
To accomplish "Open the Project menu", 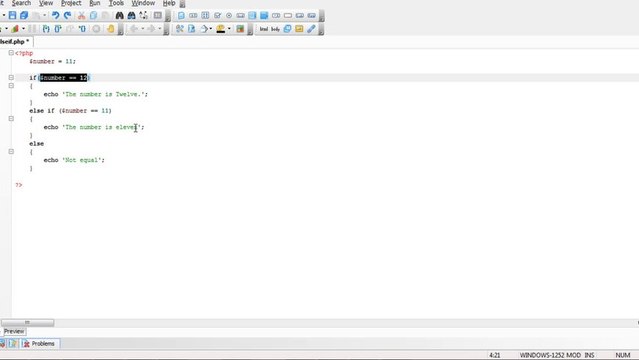I will click(71, 3).
